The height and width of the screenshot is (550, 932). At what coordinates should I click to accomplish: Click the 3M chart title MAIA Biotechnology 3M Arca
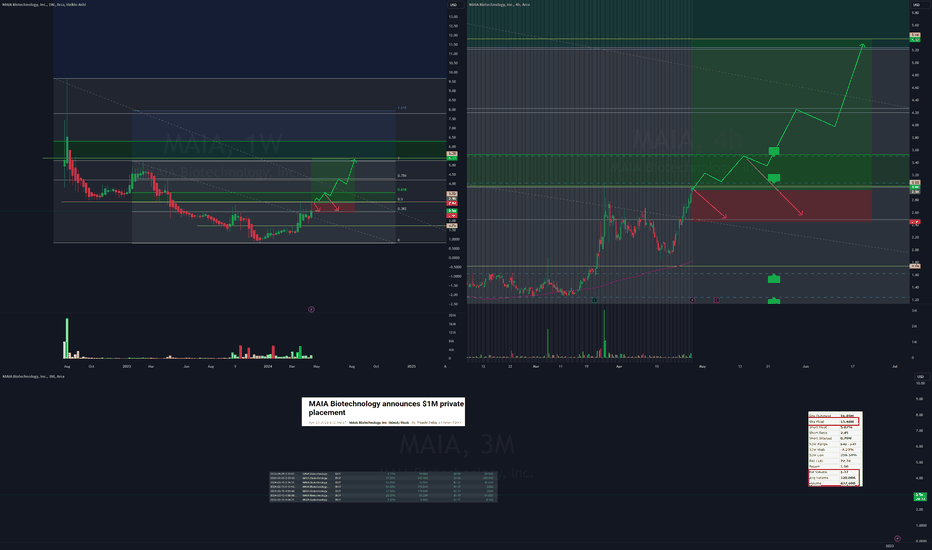pos(33,376)
